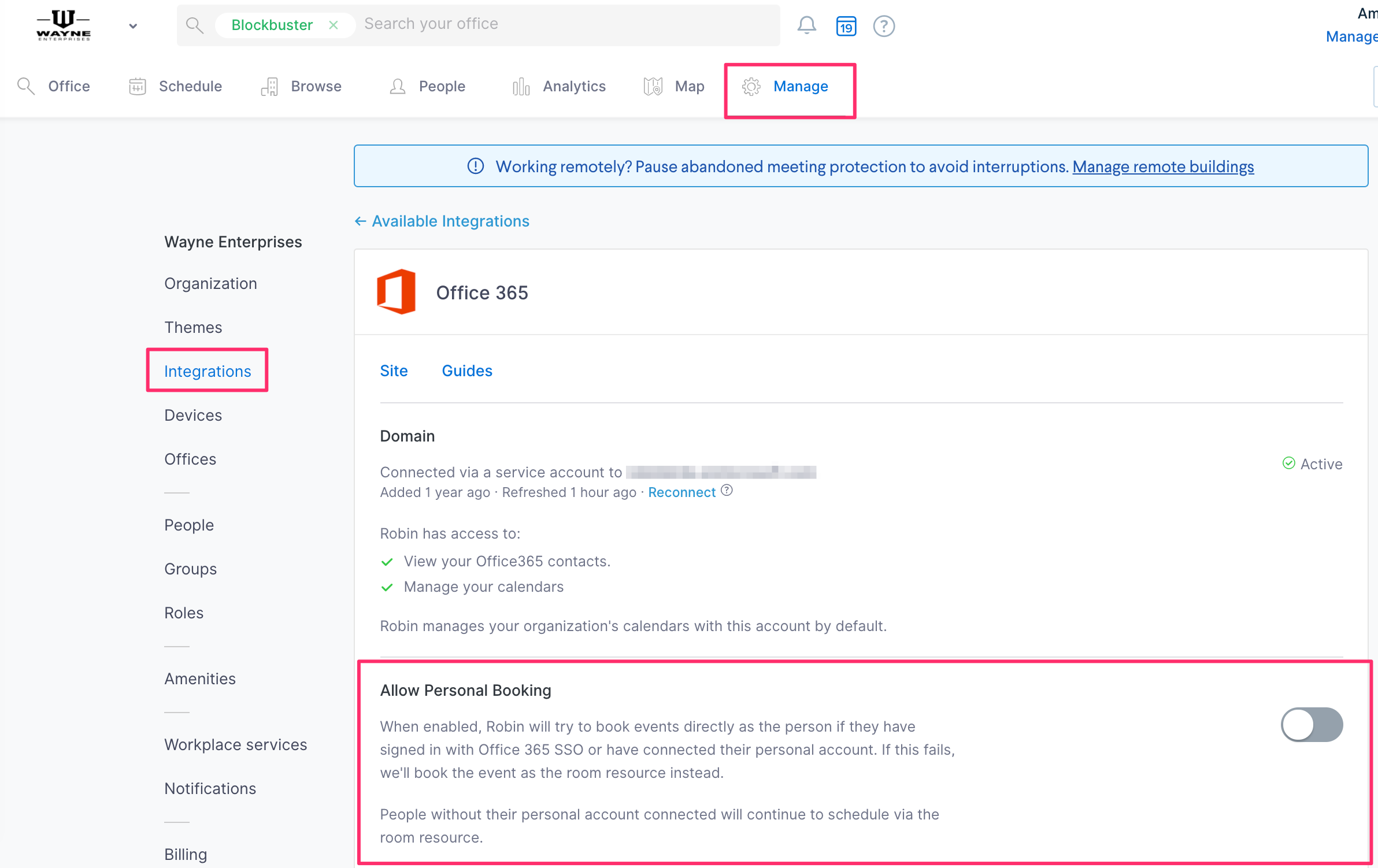Open the Guides tab
Viewport: 1378px width, 868px height.
point(467,370)
